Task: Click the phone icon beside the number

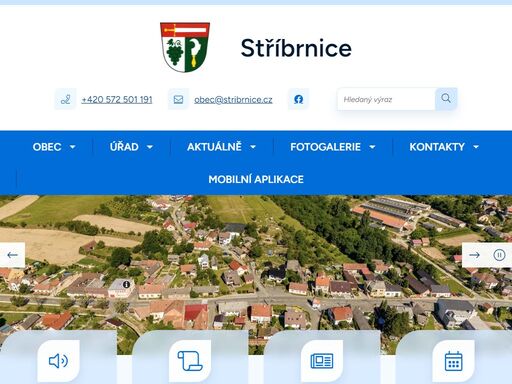Action: coord(65,99)
